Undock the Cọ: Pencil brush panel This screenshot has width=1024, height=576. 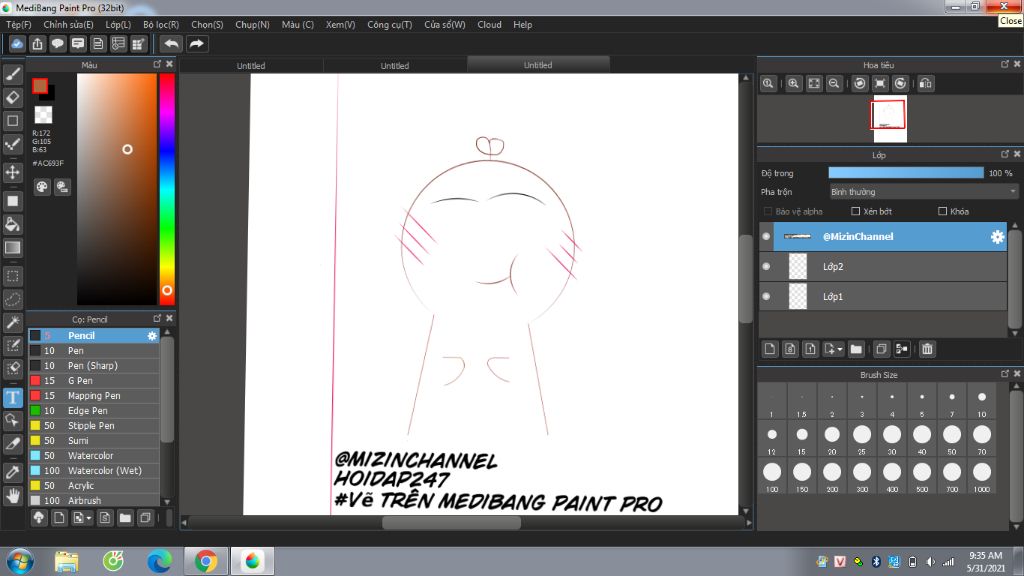click(x=157, y=318)
